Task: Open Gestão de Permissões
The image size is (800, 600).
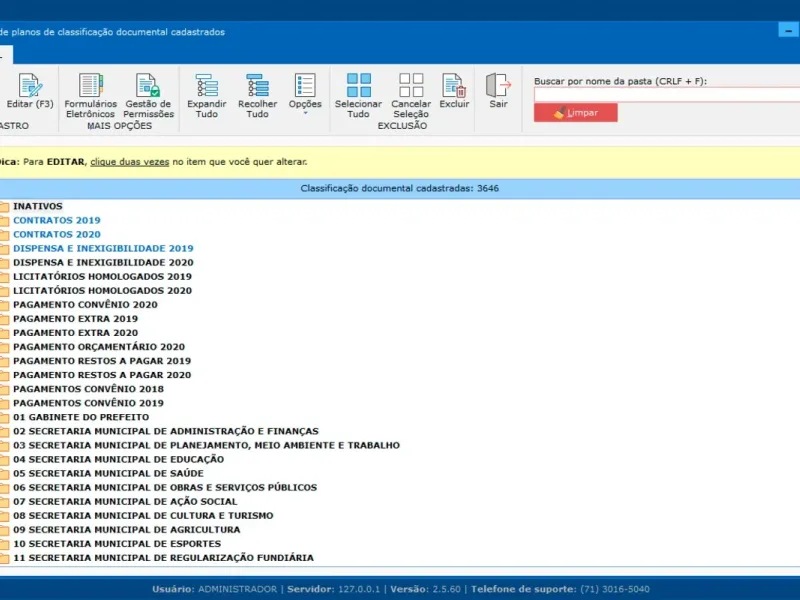Action: point(148,86)
